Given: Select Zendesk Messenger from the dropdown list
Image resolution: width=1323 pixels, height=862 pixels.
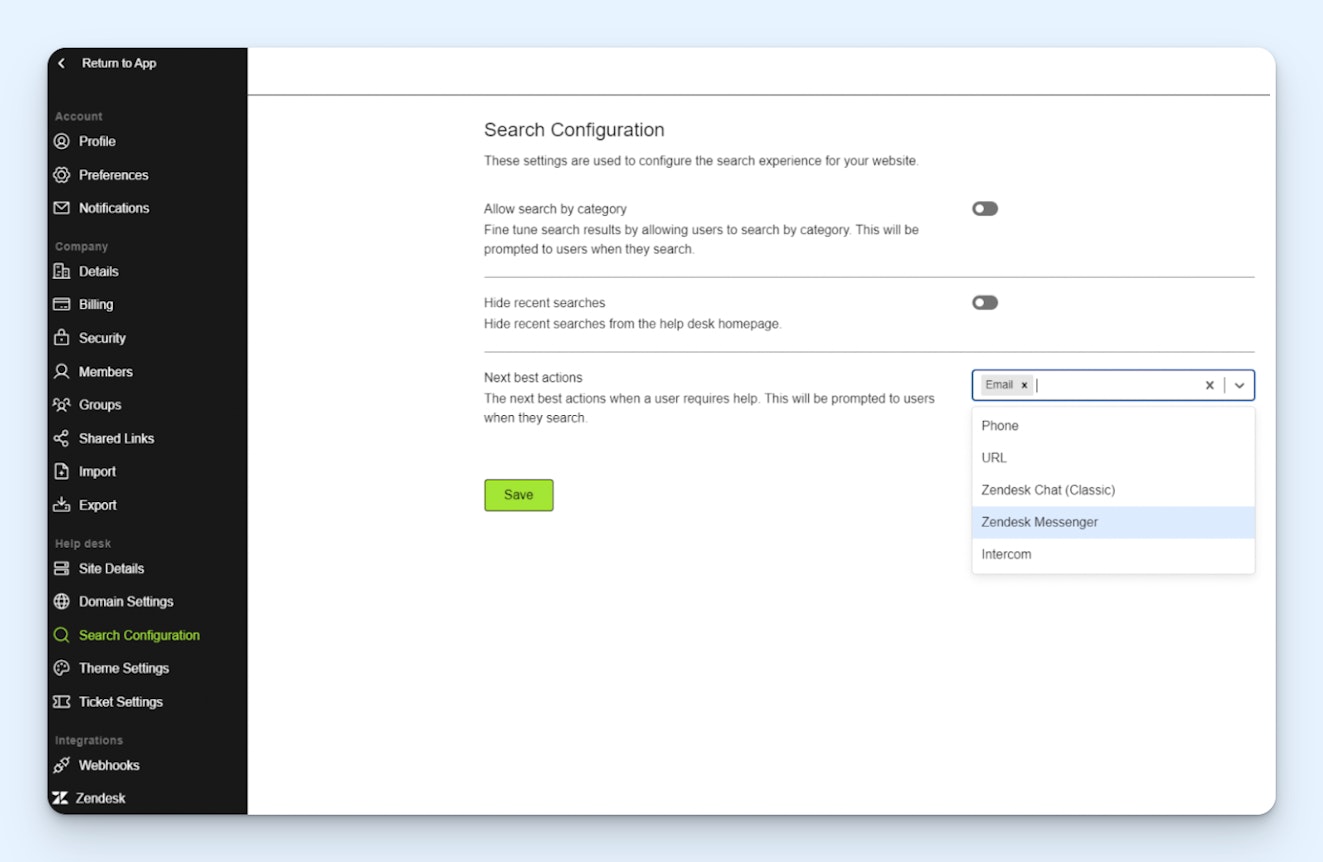Looking at the screenshot, I should pyautogui.click(x=1039, y=522).
